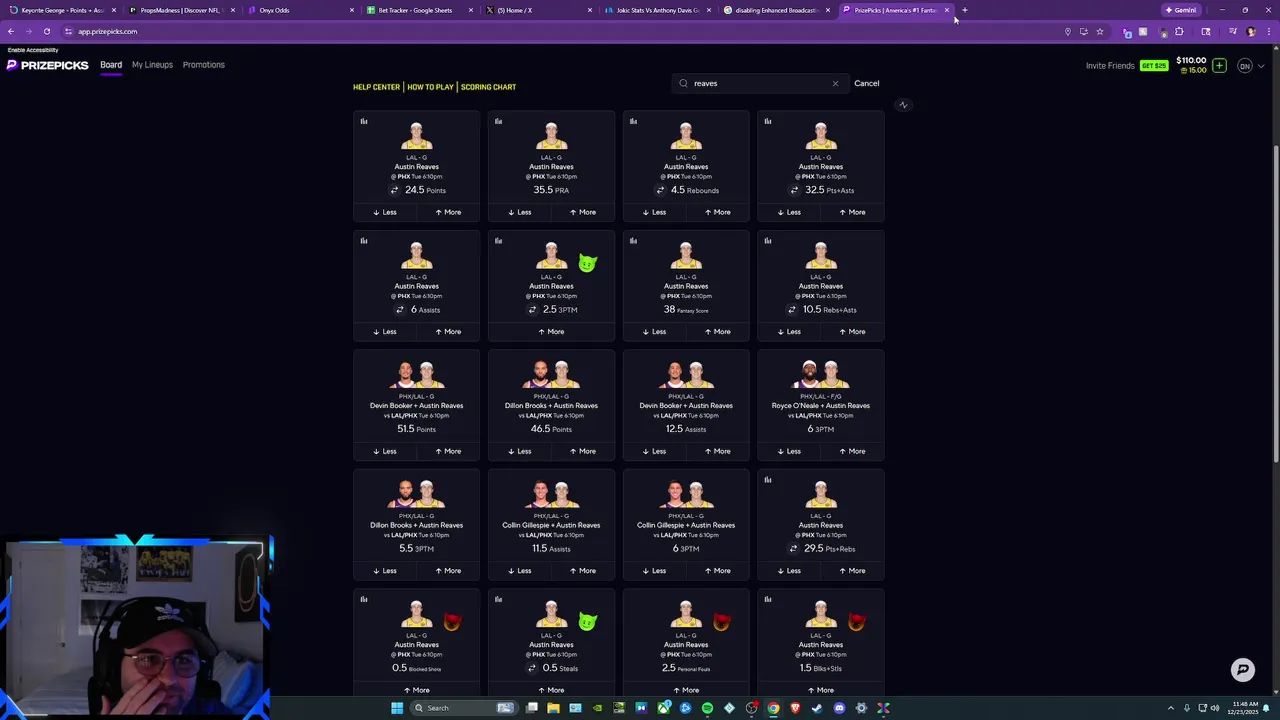Click the green plus deposit icon

click(x=1219, y=66)
